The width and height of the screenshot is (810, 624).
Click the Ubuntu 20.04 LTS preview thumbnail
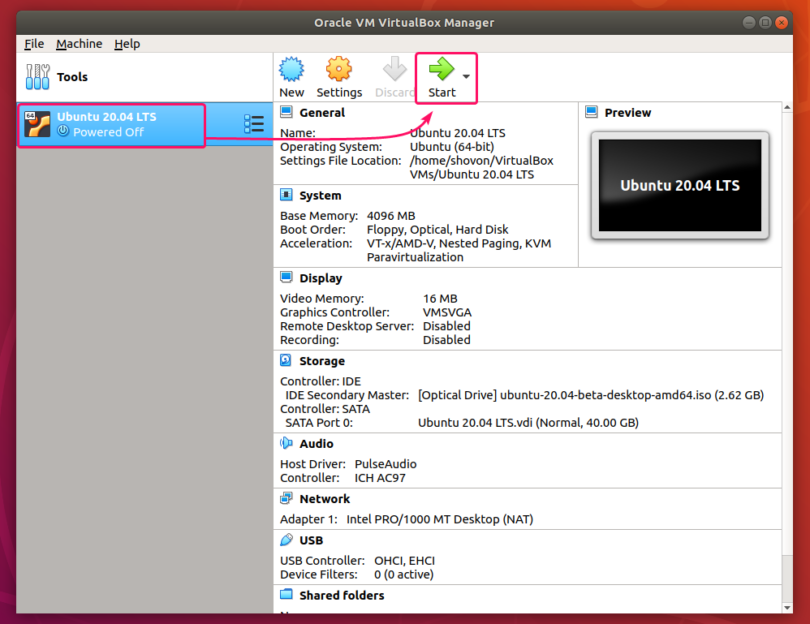coord(679,186)
